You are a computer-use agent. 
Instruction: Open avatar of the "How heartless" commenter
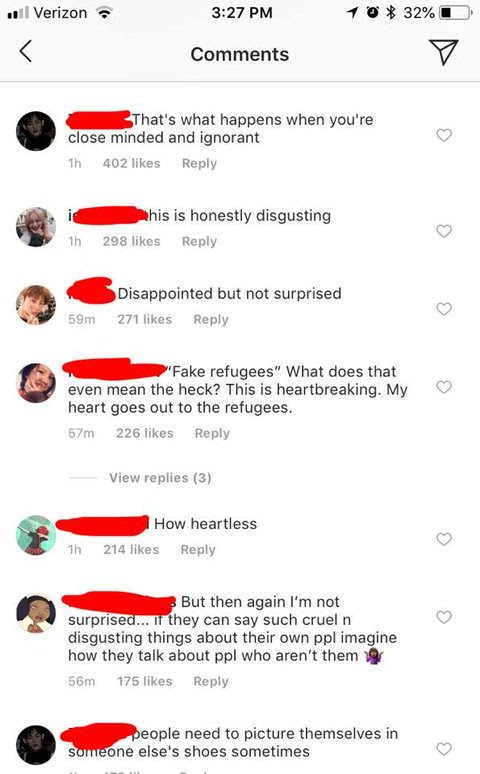tap(36, 536)
